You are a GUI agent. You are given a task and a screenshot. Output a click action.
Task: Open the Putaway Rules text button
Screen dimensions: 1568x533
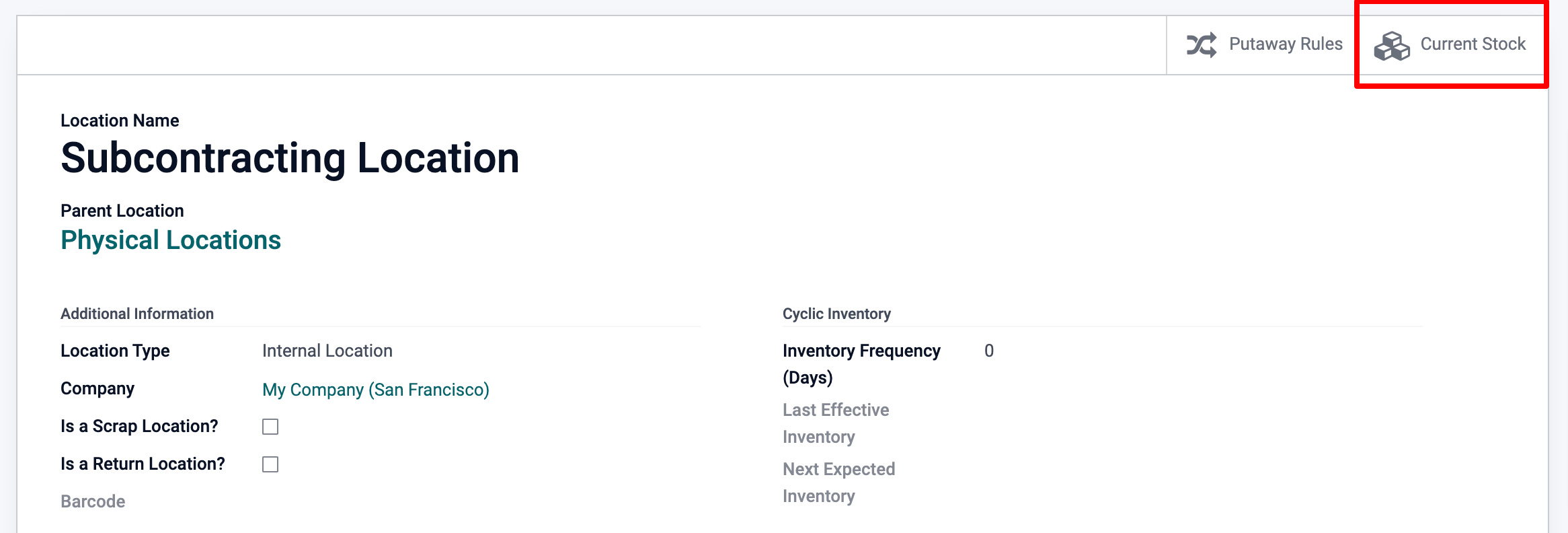coord(1285,44)
